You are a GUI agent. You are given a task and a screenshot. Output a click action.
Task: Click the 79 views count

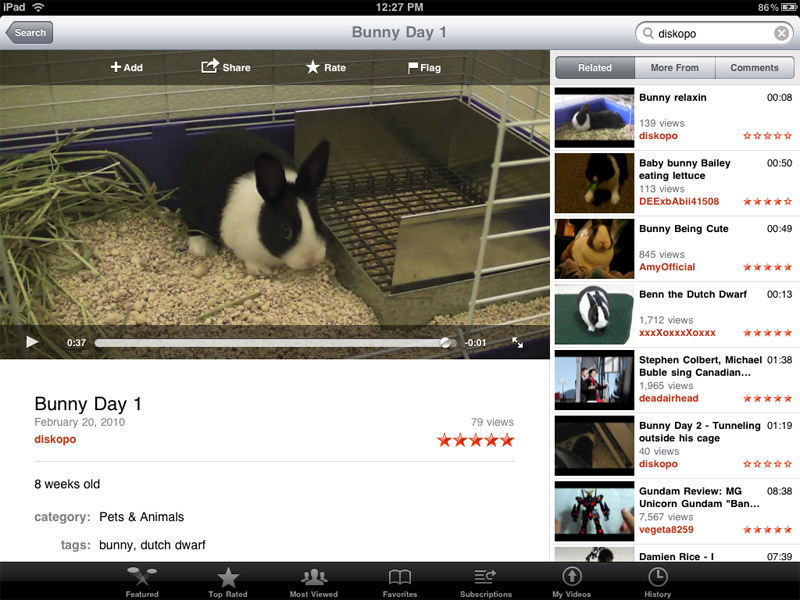(492, 422)
